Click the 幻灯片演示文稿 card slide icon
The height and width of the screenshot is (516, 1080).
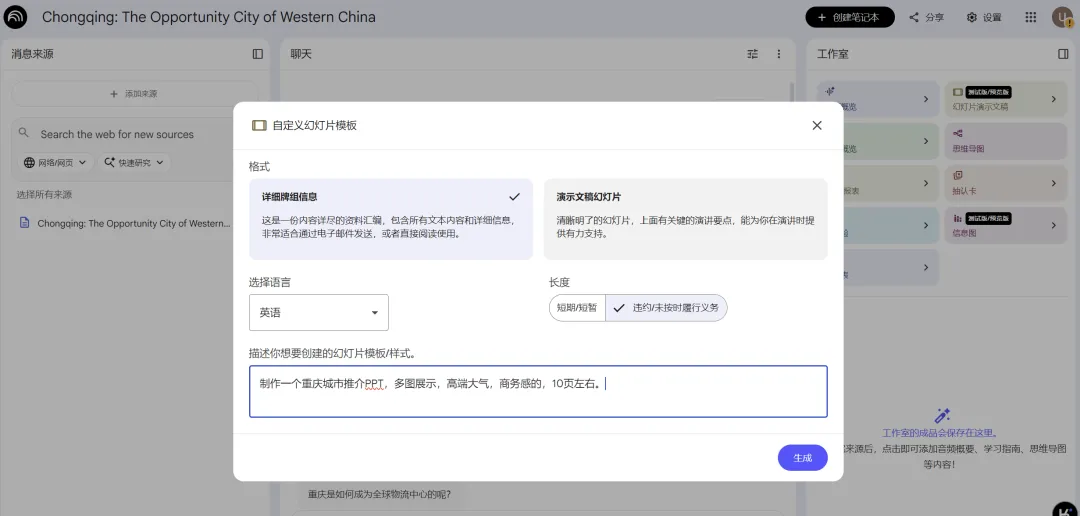958,92
